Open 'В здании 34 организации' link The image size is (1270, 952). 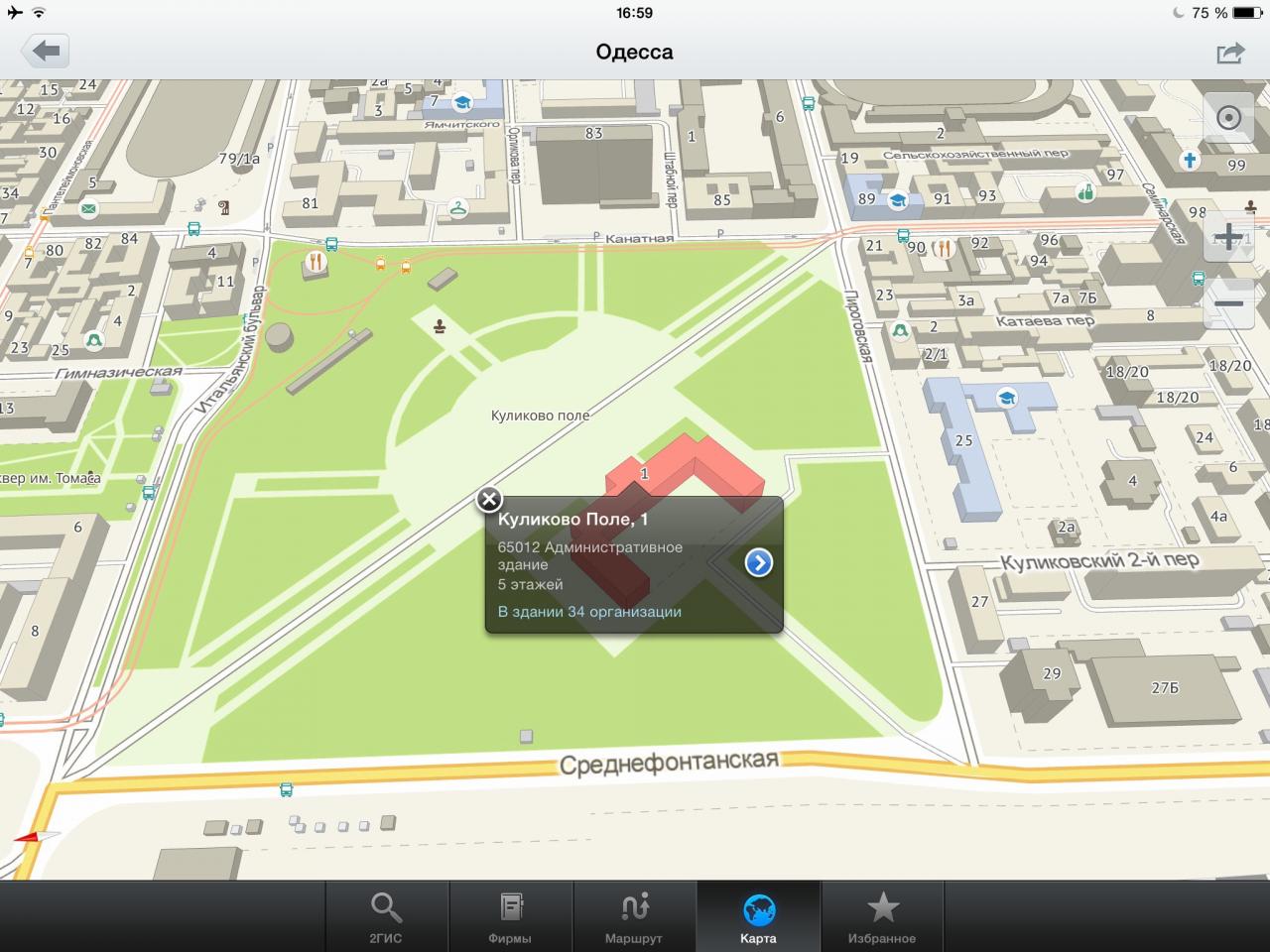pyautogui.click(x=589, y=612)
